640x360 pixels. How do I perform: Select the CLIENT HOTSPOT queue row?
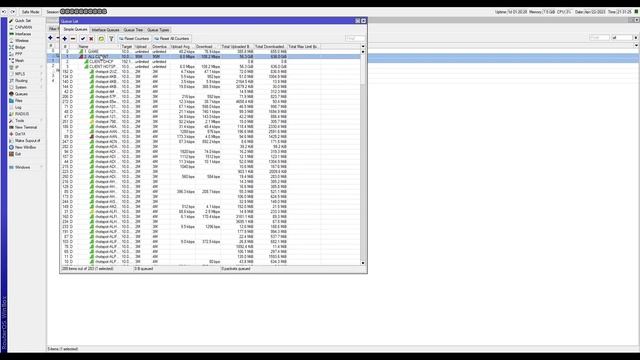(x=211, y=67)
